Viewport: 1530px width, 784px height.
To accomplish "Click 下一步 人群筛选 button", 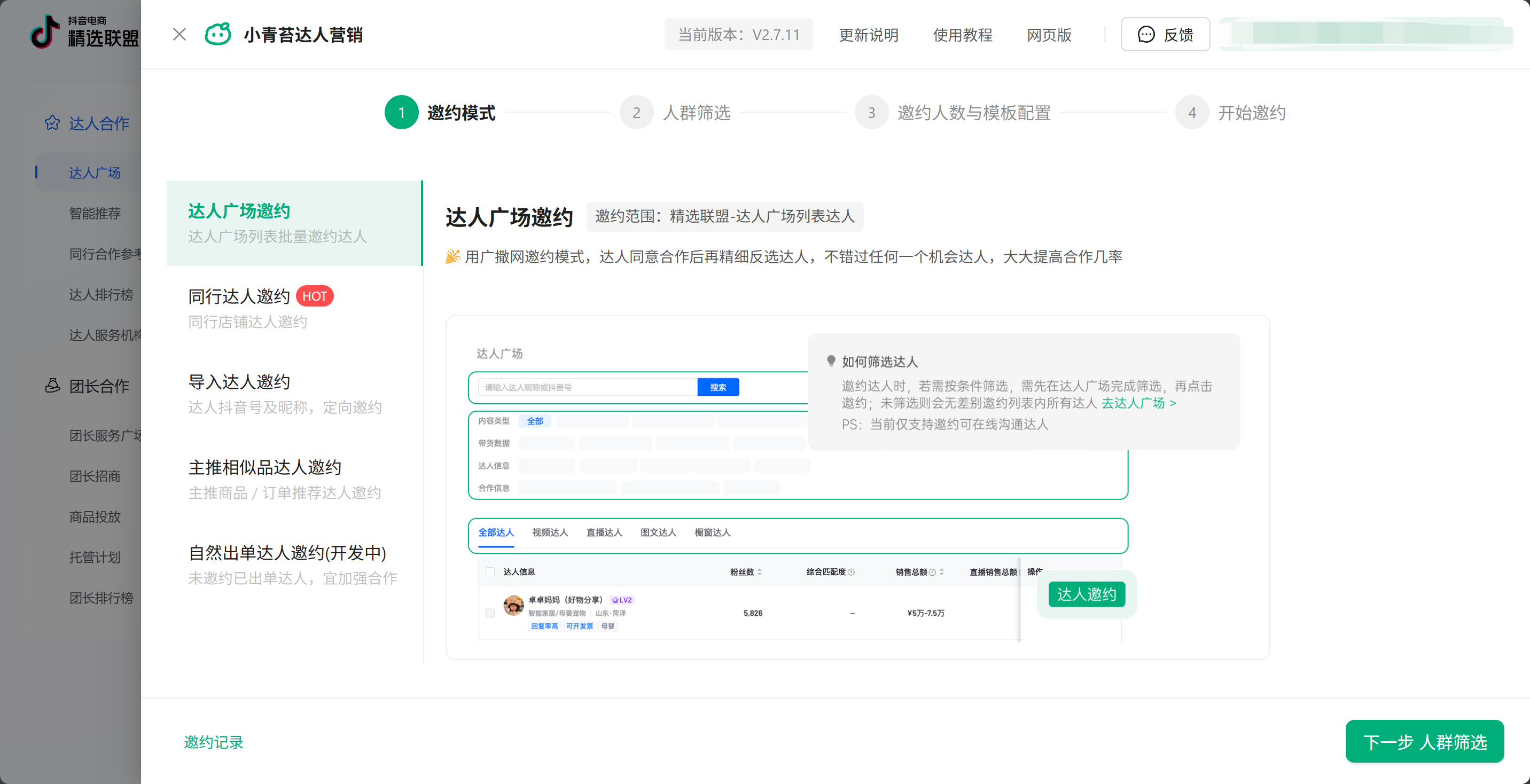I will point(1424,741).
